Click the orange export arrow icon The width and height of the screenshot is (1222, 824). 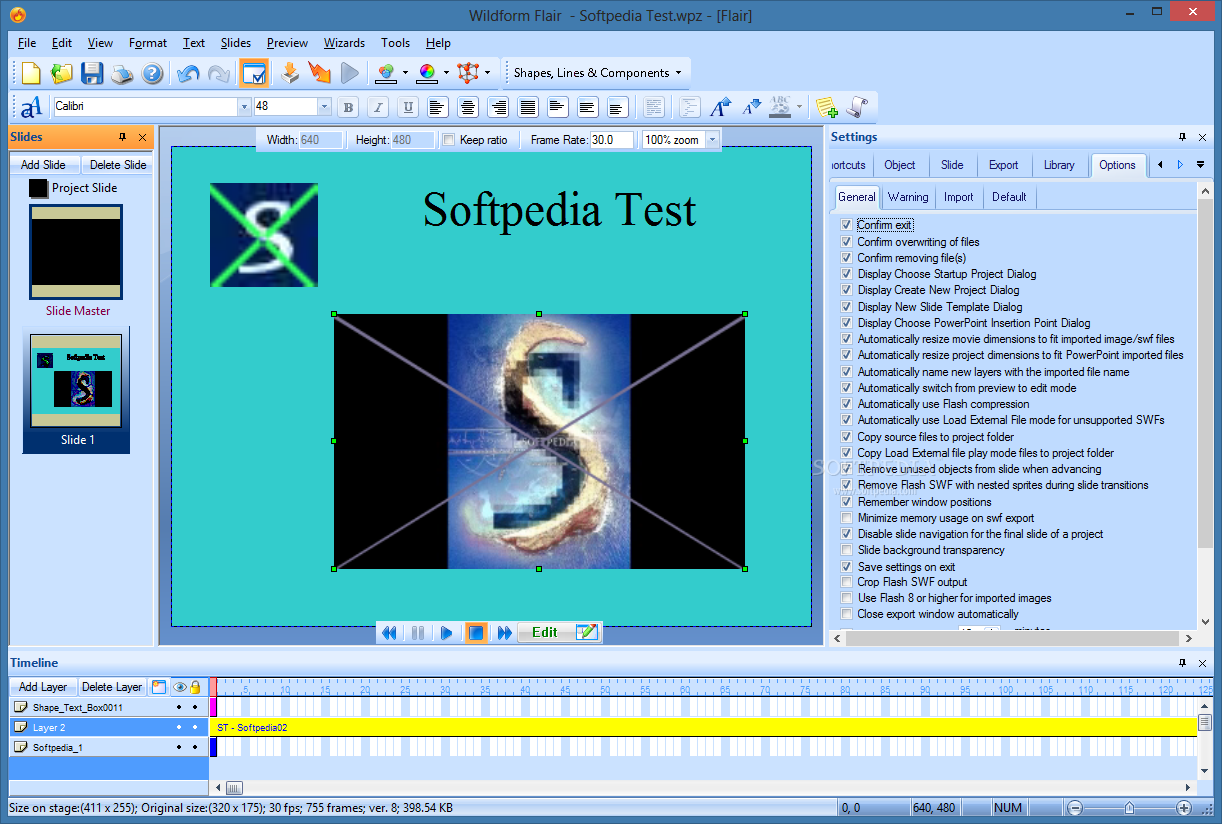(x=319, y=73)
